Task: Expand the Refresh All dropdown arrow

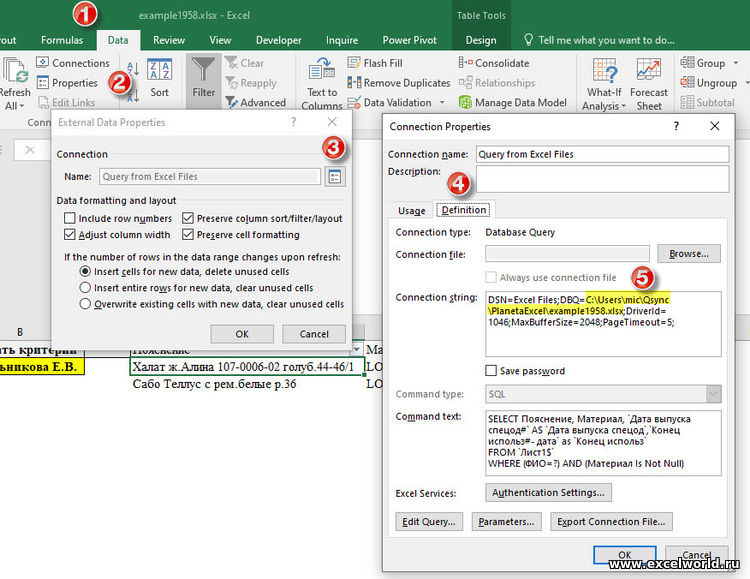Action: coord(22,106)
